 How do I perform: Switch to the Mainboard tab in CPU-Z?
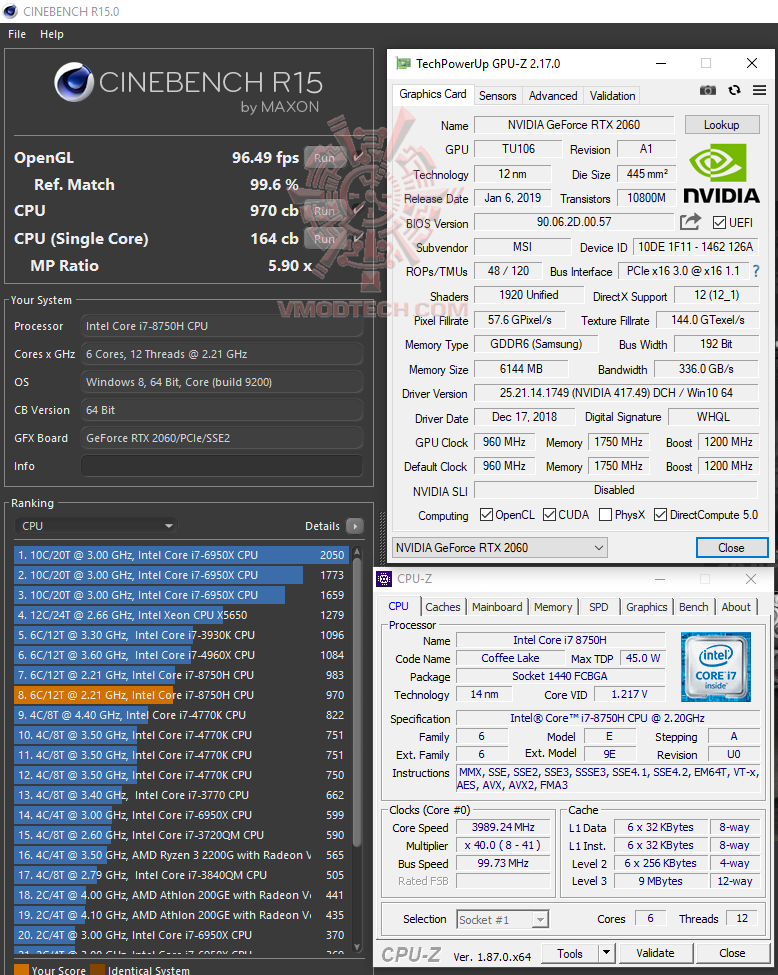[497, 607]
